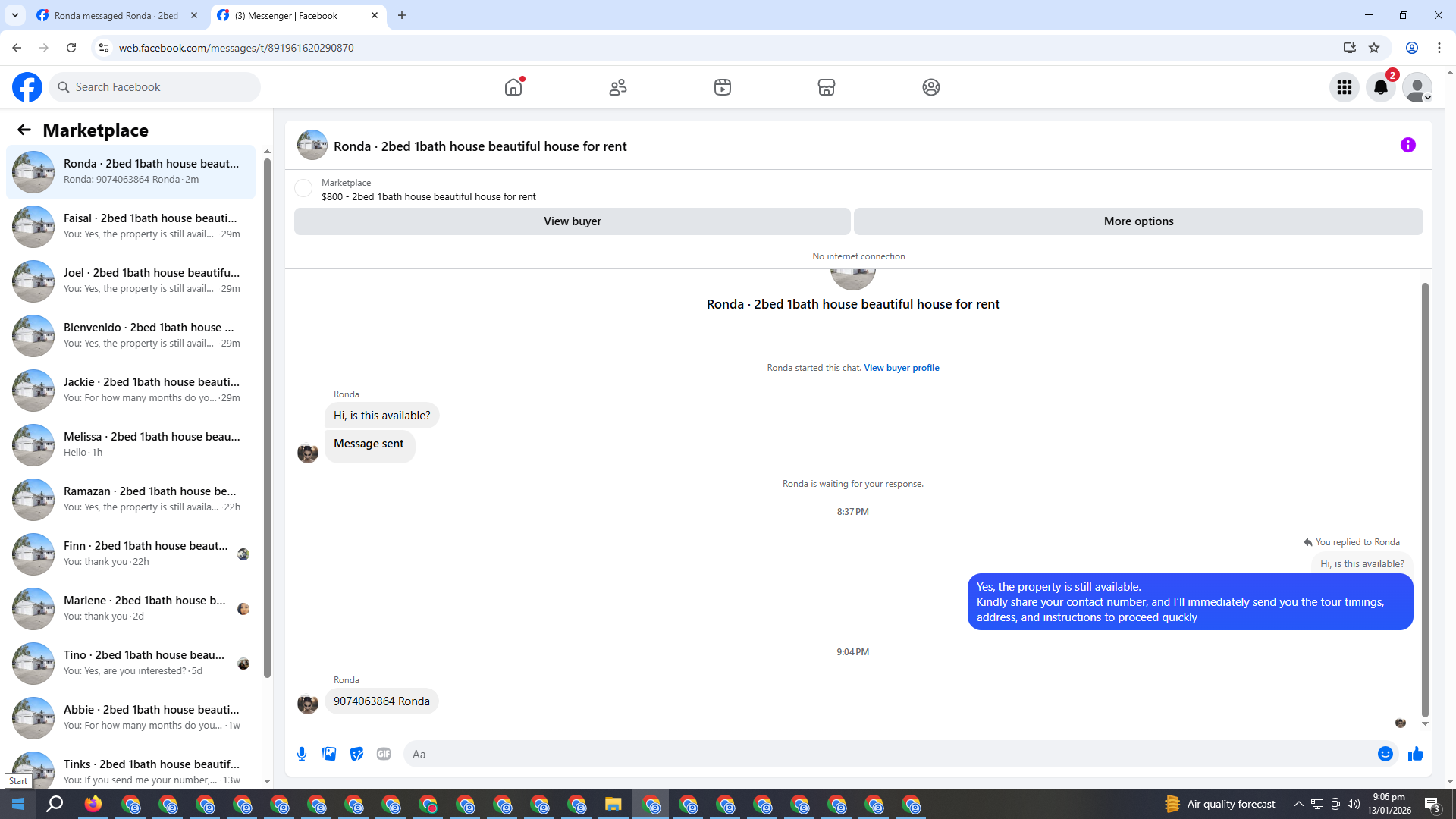The image size is (1456, 819).
Task: Click the View buyer button
Action: pyautogui.click(x=572, y=221)
